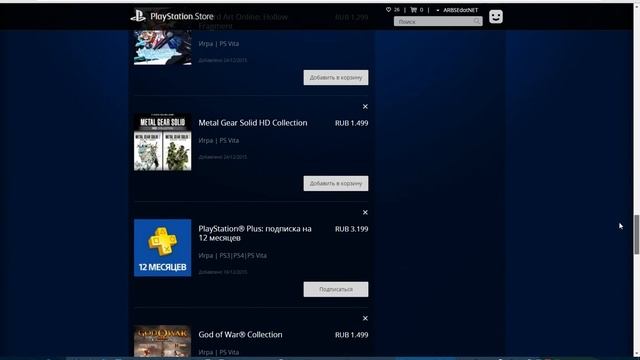Click the RUB 1.499 price of God of War
The height and width of the screenshot is (360, 640).
point(351,335)
